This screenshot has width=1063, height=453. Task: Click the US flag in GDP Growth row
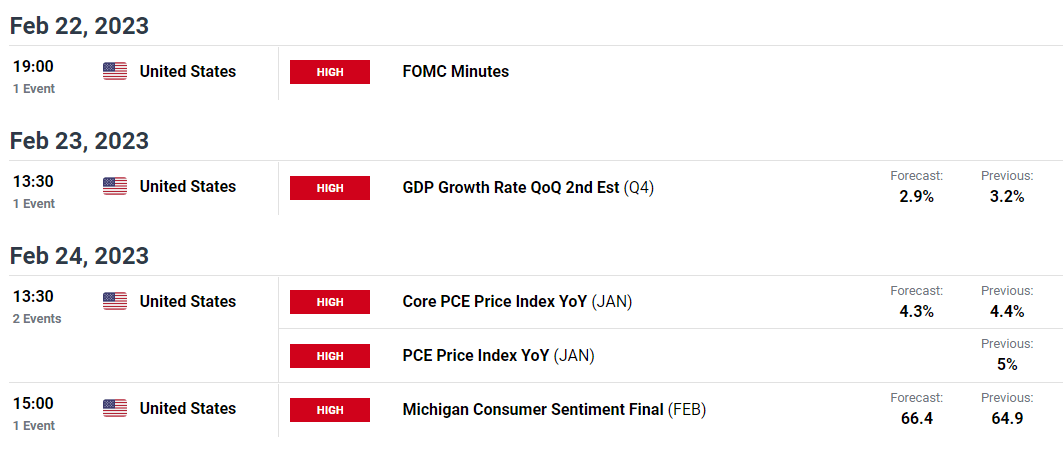tap(115, 186)
